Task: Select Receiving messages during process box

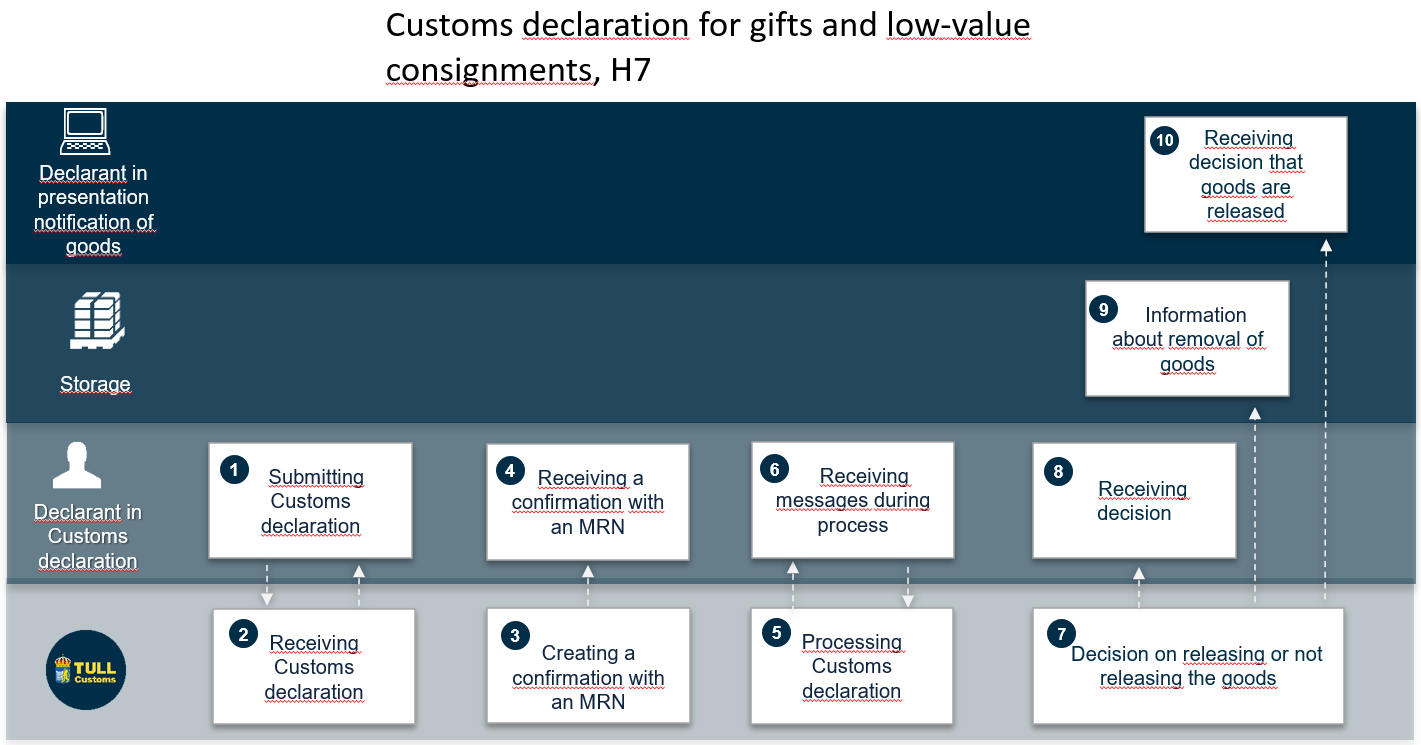Action: [x=853, y=500]
